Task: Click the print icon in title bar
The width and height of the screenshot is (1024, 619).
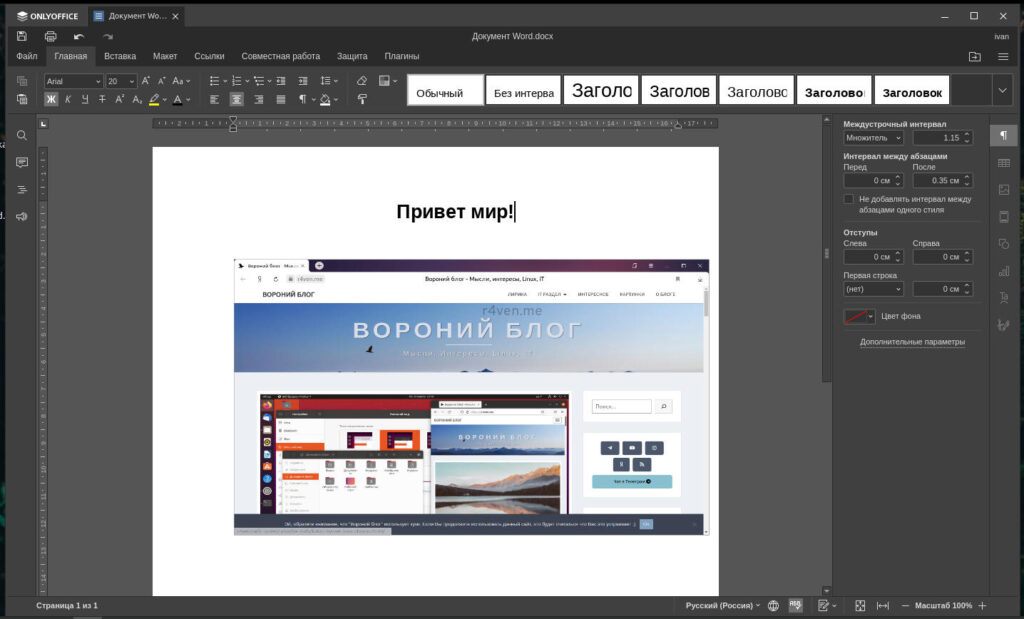Action: click(x=50, y=36)
